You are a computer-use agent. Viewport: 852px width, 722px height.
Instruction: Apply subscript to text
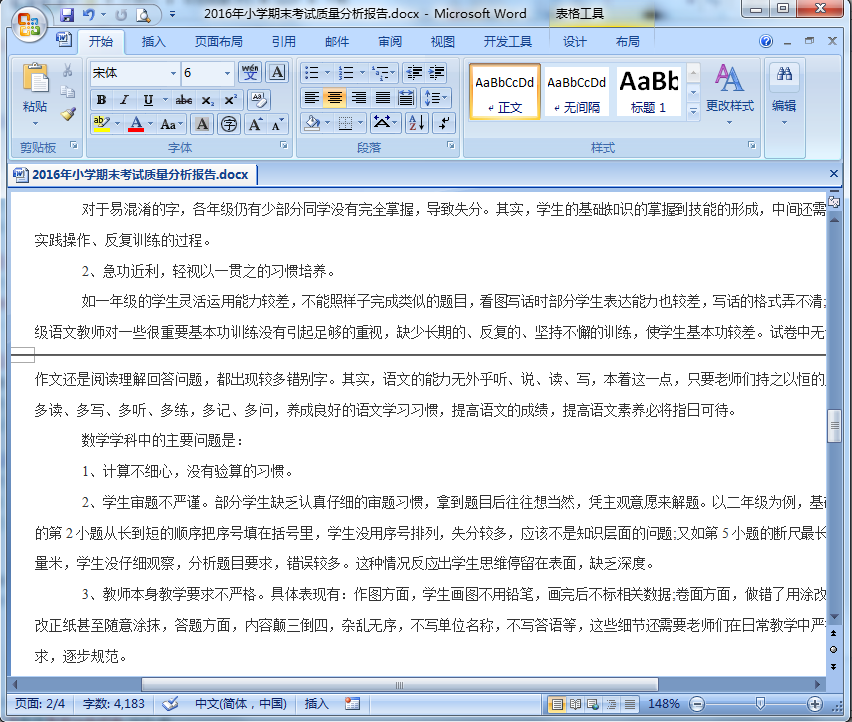click(207, 99)
